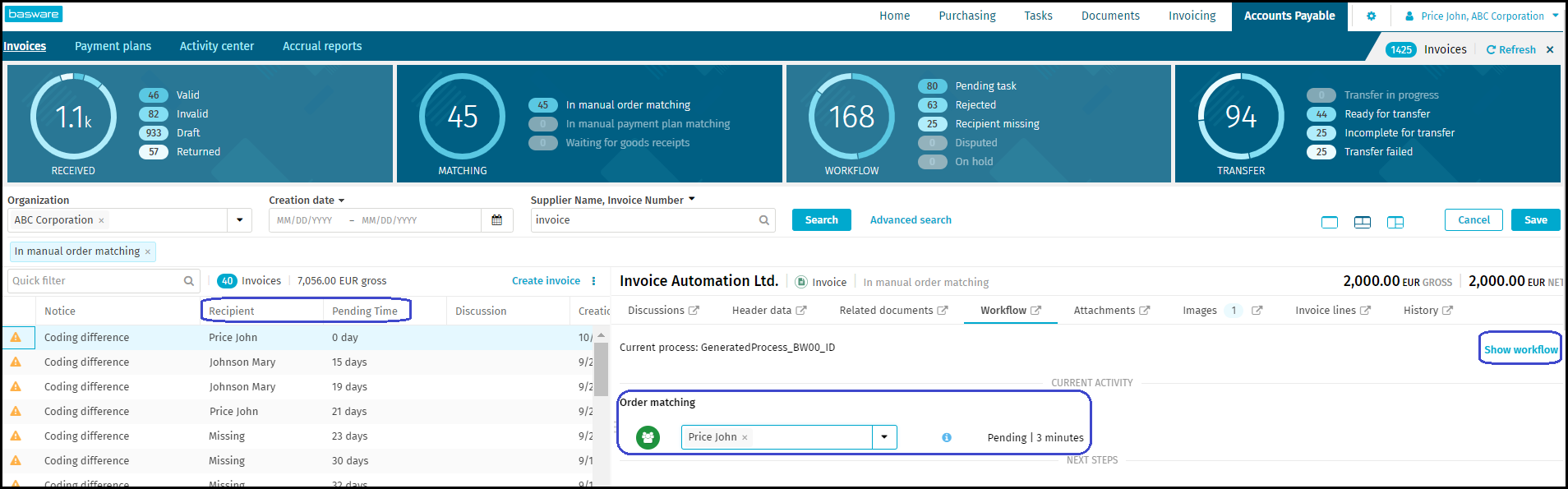The image size is (1568, 489).
Task: Click warning icon on the 19 days row
Action: point(16,386)
